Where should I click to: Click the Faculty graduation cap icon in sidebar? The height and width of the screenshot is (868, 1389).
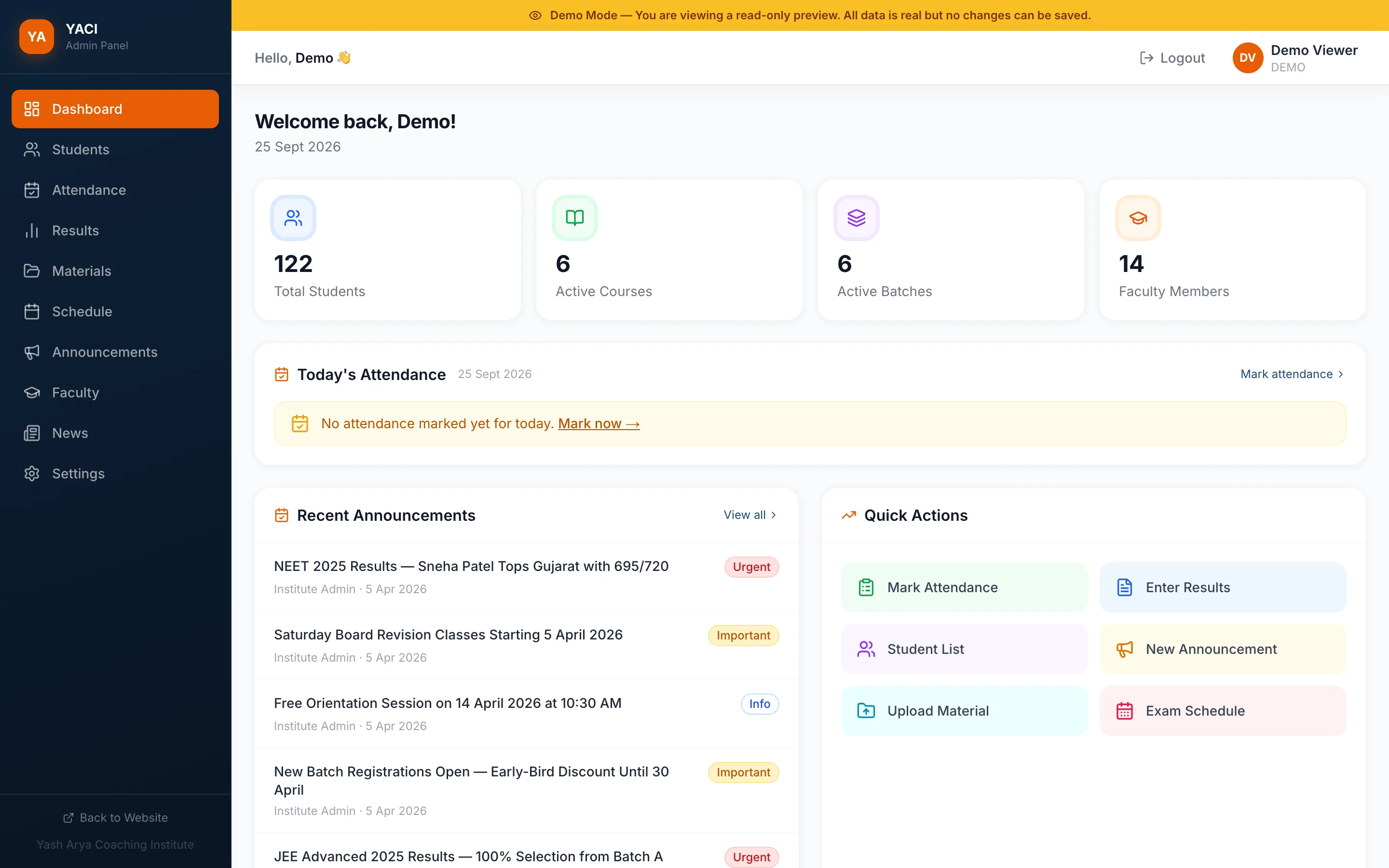click(x=31, y=393)
